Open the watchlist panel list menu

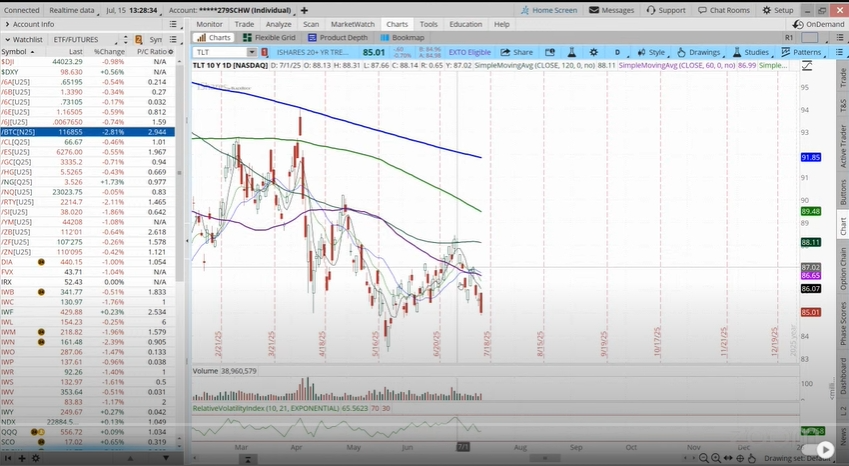click(173, 40)
